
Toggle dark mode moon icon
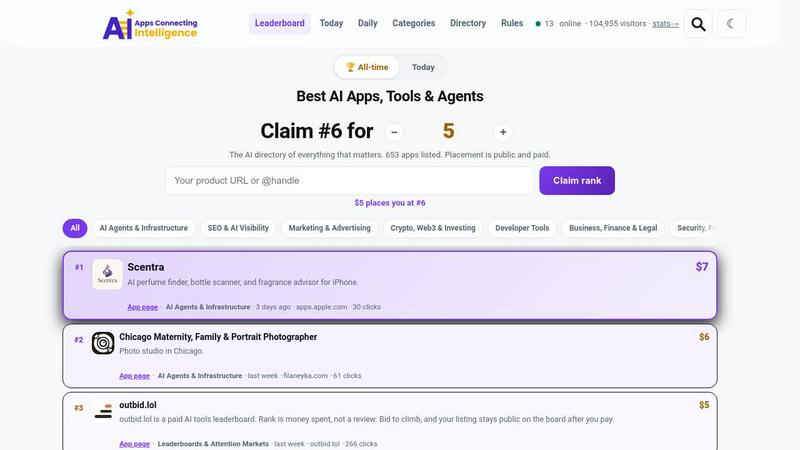click(731, 24)
